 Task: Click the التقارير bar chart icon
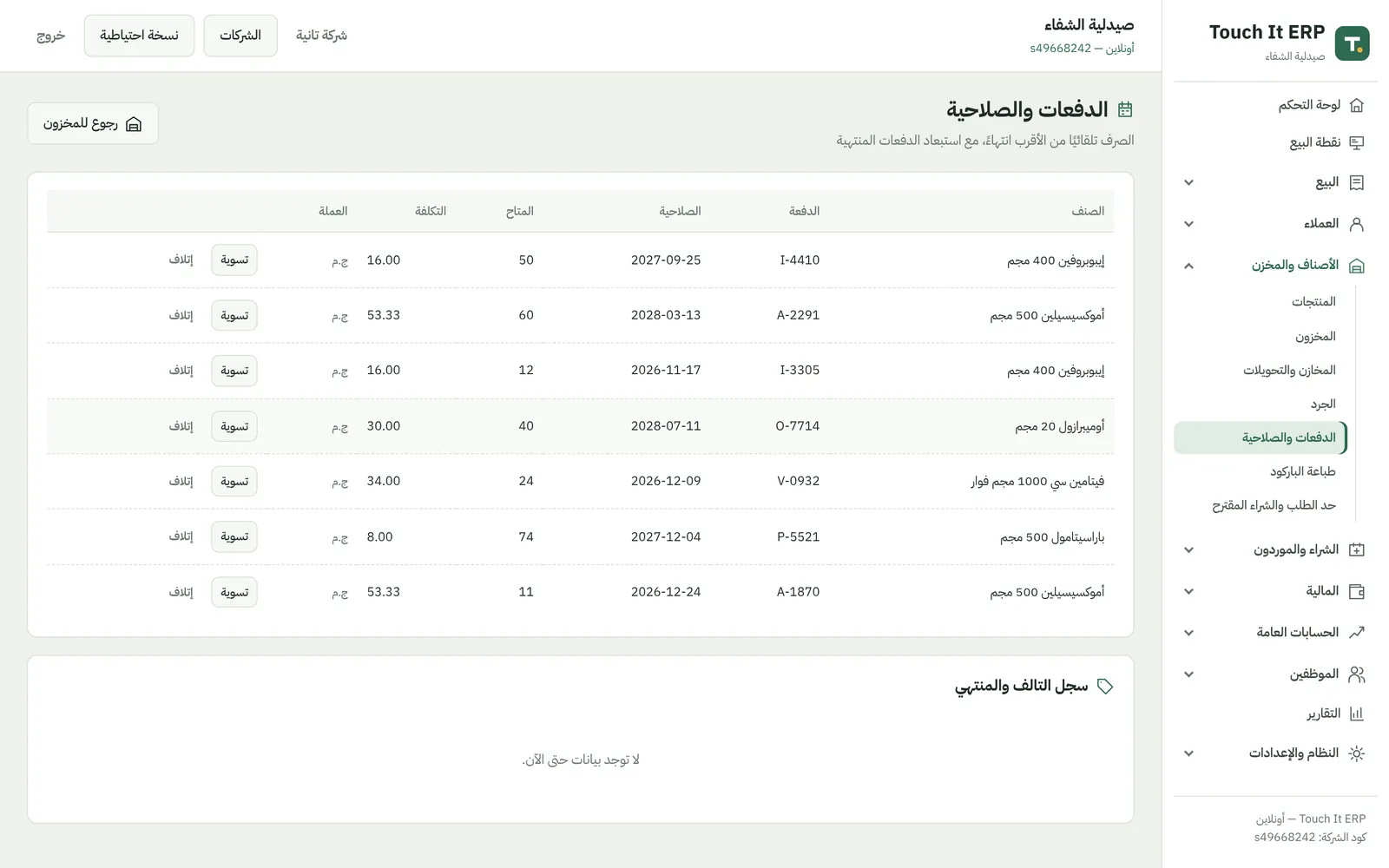pyautogui.click(x=1357, y=713)
